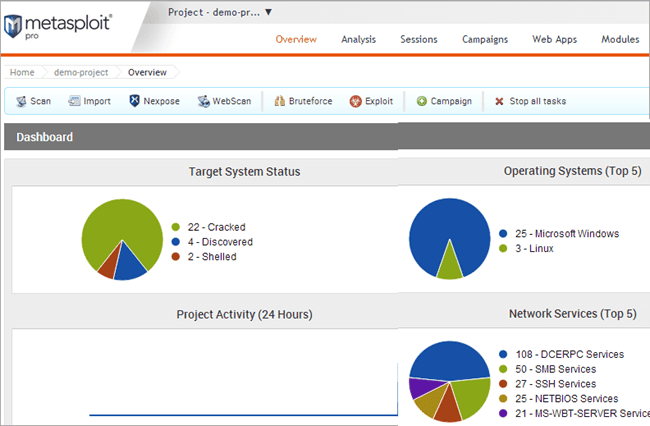This screenshot has height=426, width=650.
Task: Click the Metasploit Pro logo
Action: point(57,26)
